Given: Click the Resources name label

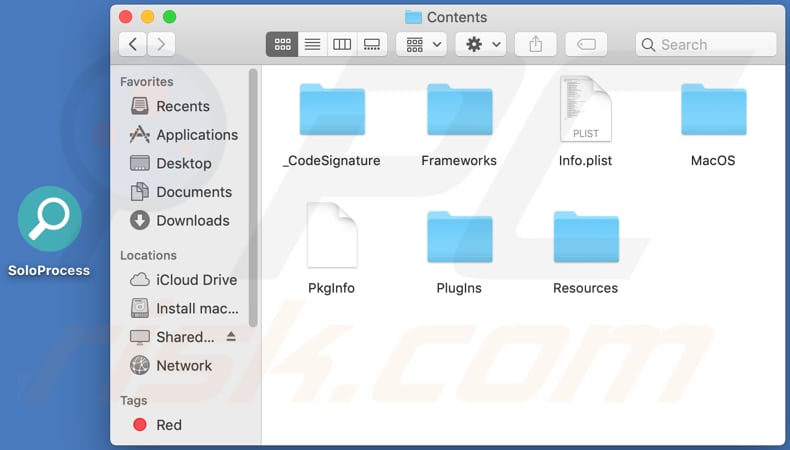Looking at the screenshot, I should tap(585, 288).
